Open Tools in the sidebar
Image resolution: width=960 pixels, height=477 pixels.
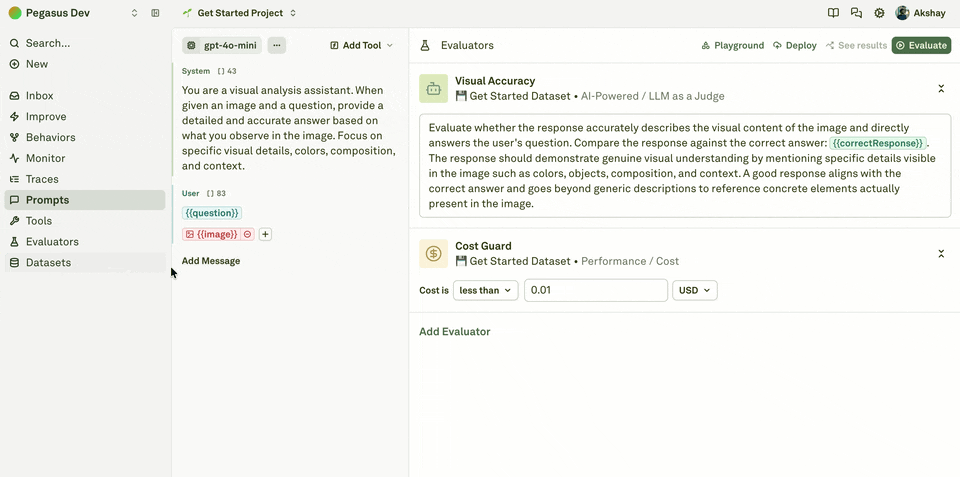84,220
